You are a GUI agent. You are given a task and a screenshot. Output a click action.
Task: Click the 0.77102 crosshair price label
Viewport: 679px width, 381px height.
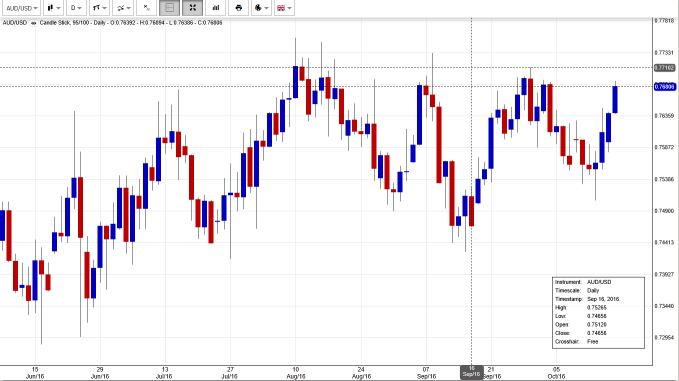tap(664, 68)
